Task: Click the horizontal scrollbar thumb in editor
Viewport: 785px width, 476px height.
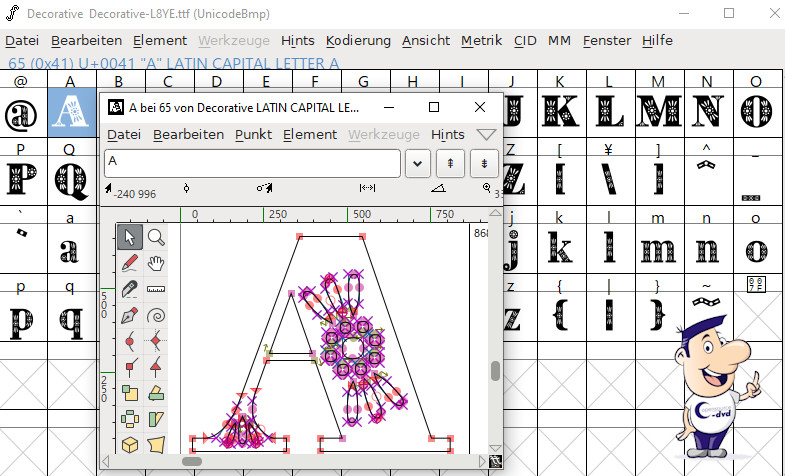Action: pos(191,461)
